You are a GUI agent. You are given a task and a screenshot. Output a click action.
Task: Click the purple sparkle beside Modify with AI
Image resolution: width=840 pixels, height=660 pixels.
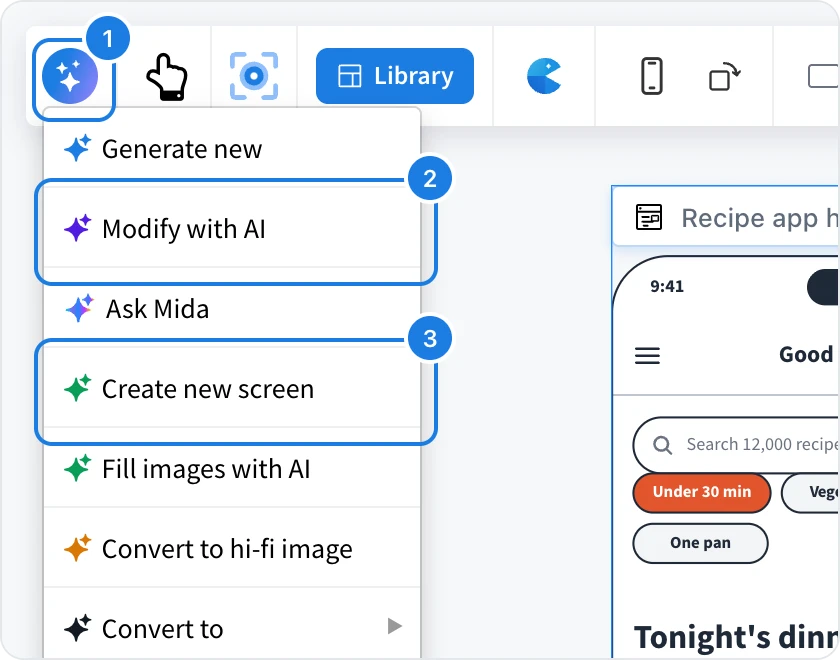tap(78, 228)
